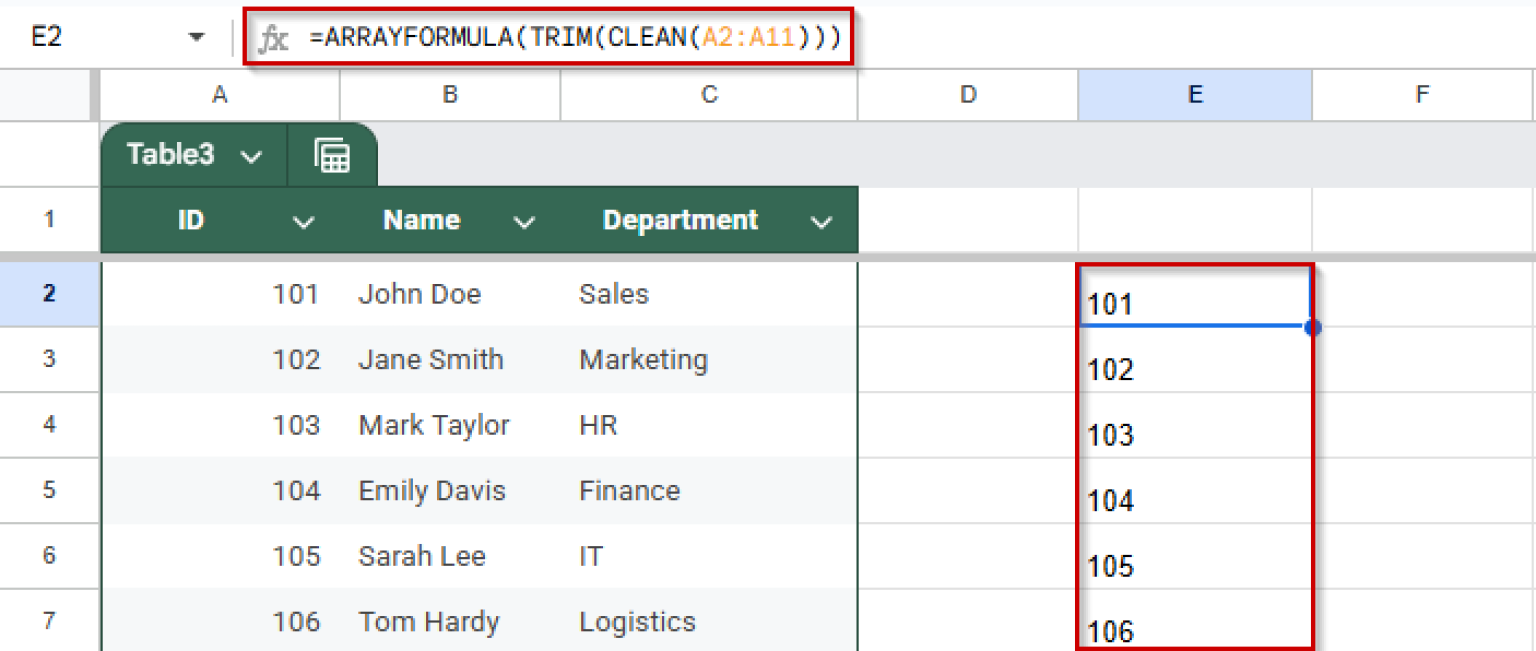1536x651 pixels.
Task: Open the Department column filter dropdown
Action: click(x=822, y=220)
